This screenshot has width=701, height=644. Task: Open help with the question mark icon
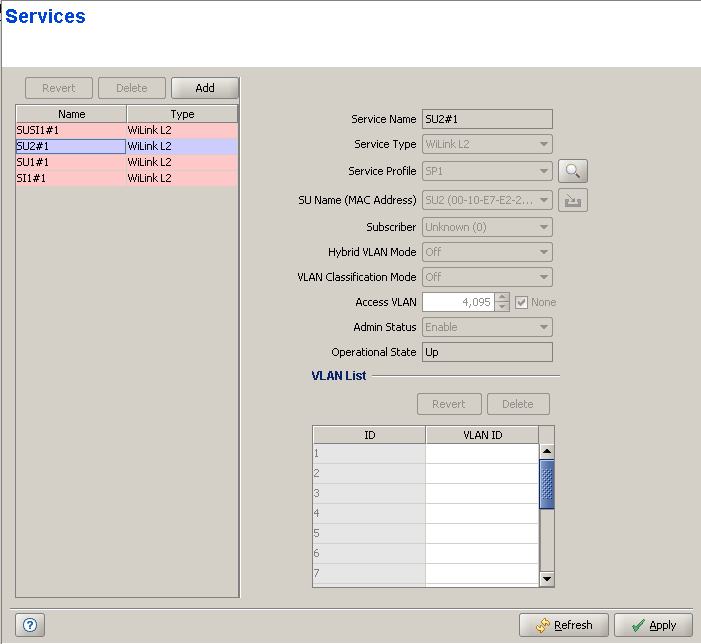point(30,625)
